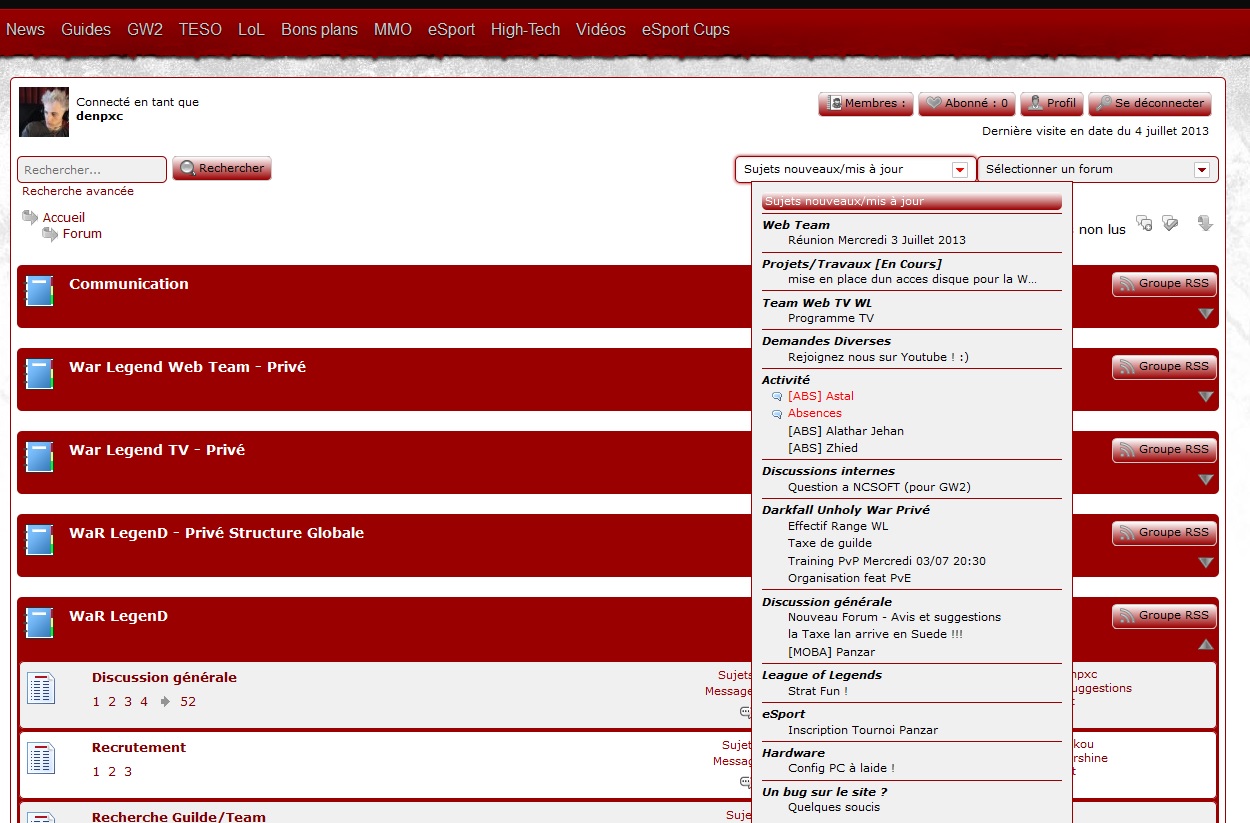This screenshot has width=1250, height=823.
Task: Click the document icon next to Recrutement
Action: click(40, 758)
